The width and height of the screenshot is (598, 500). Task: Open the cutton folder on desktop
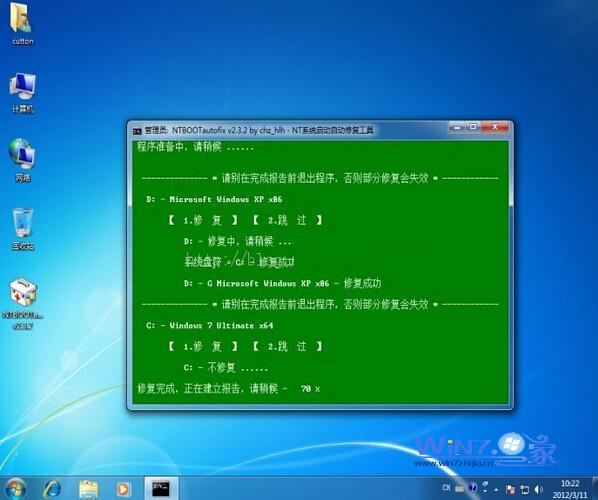[22, 24]
